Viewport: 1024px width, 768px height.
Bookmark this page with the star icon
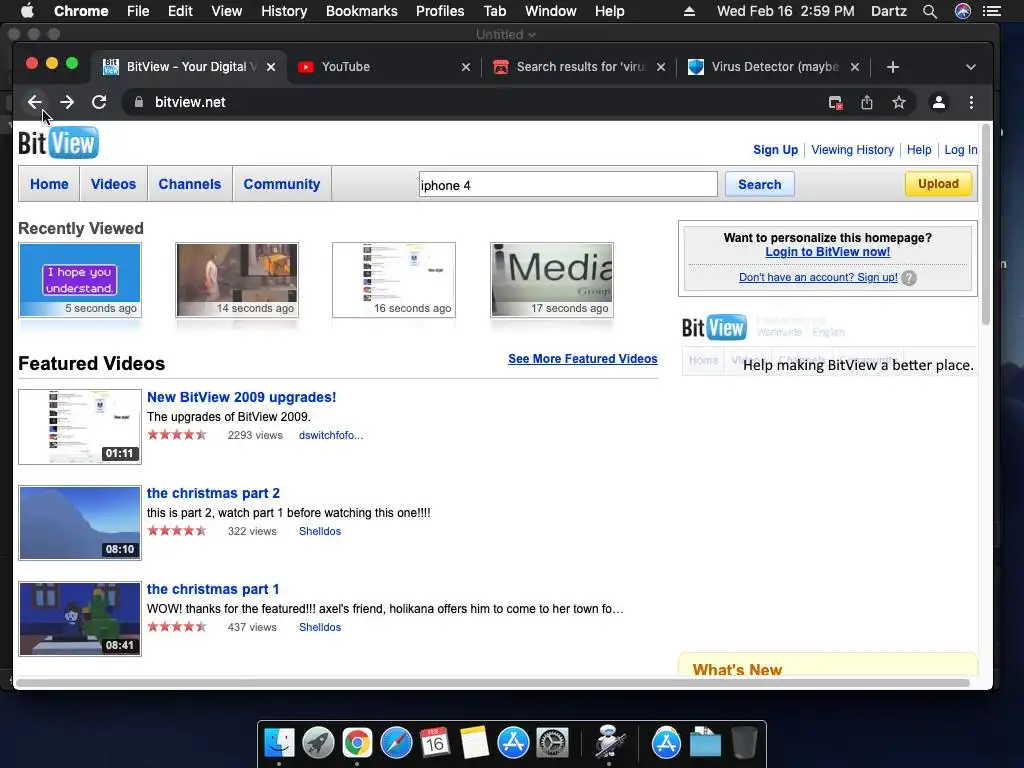click(899, 103)
